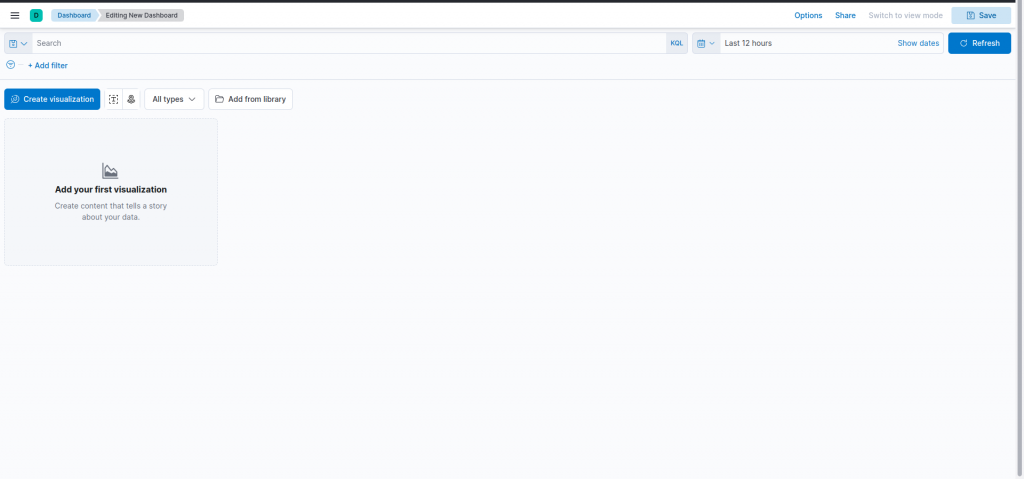Add a panel from library
Image resolution: width=1024 pixels, height=479 pixels.
pos(251,99)
